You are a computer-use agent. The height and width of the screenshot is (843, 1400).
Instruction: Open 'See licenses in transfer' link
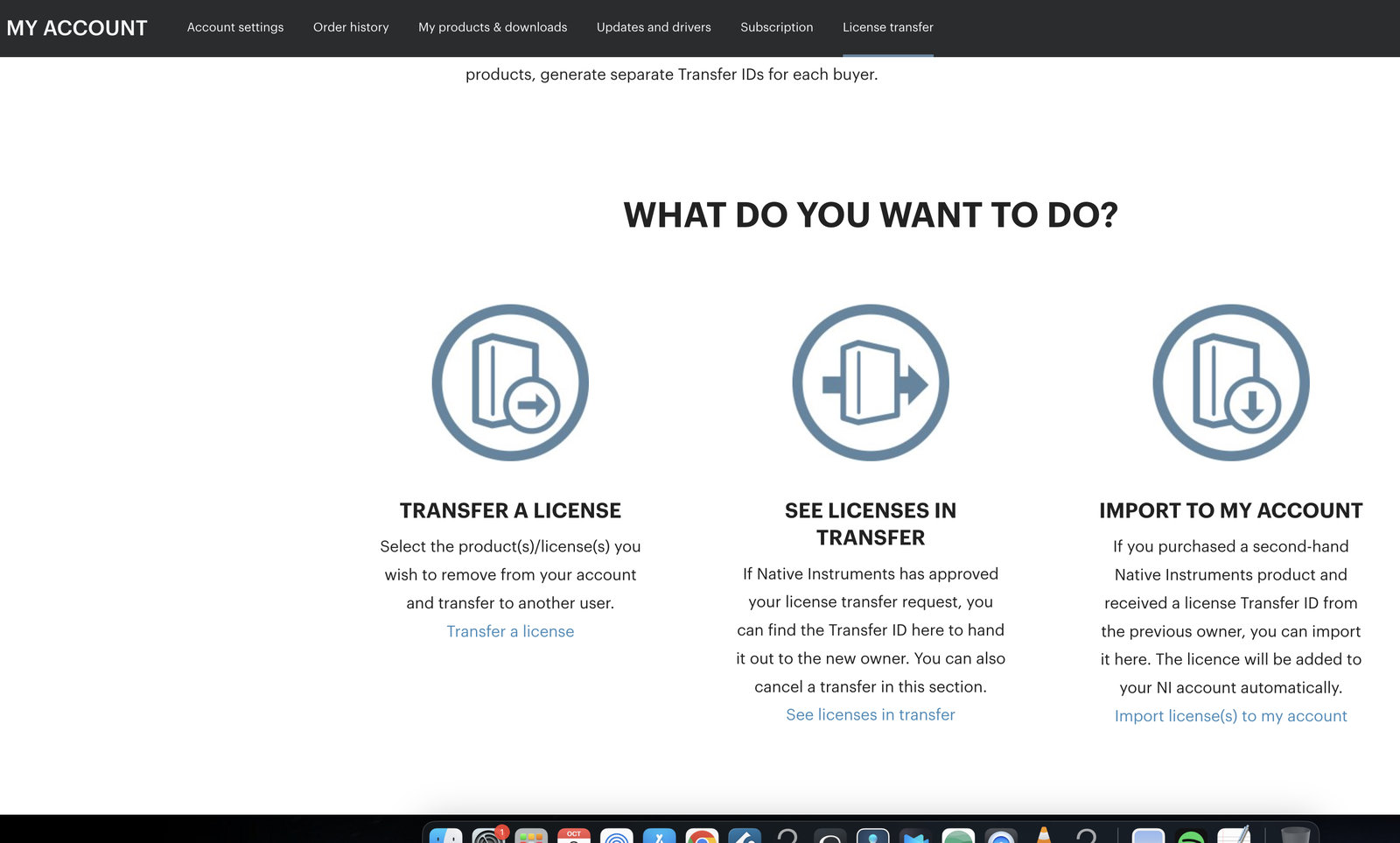(x=871, y=715)
